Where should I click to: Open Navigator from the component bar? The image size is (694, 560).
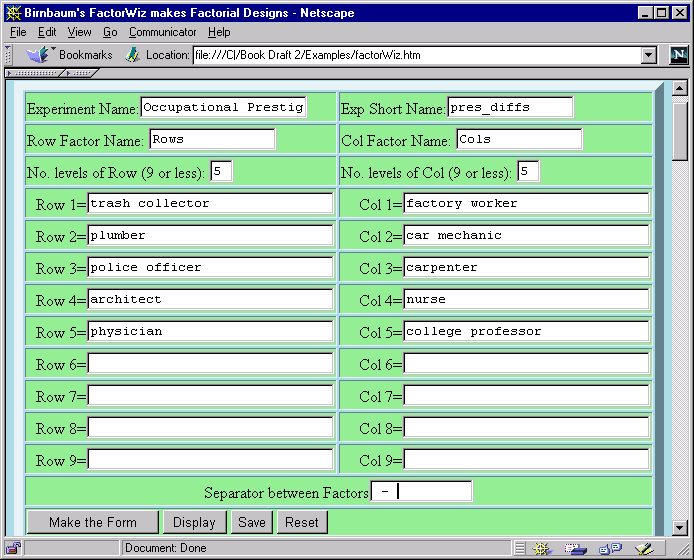(544, 548)
